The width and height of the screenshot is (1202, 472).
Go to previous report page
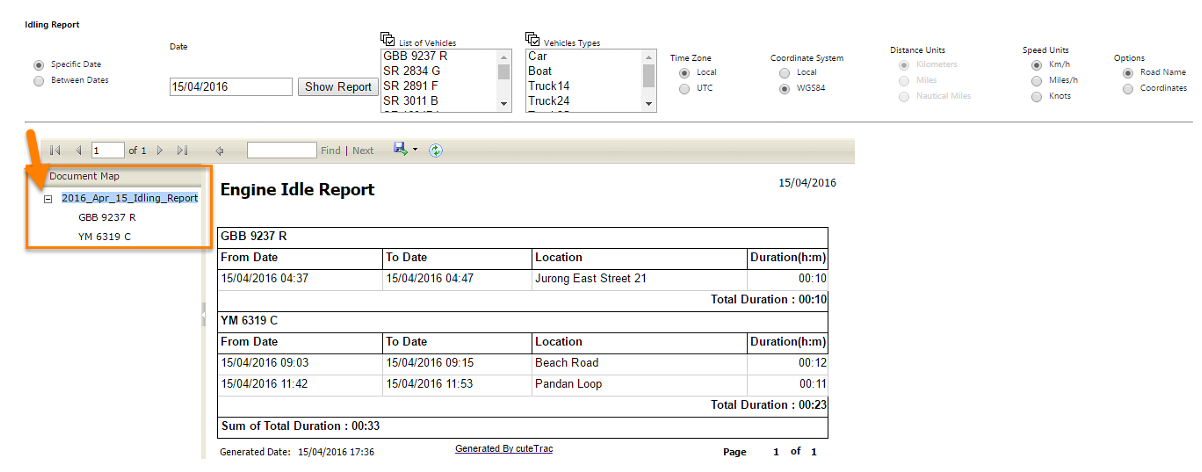(x=78, y=150)
